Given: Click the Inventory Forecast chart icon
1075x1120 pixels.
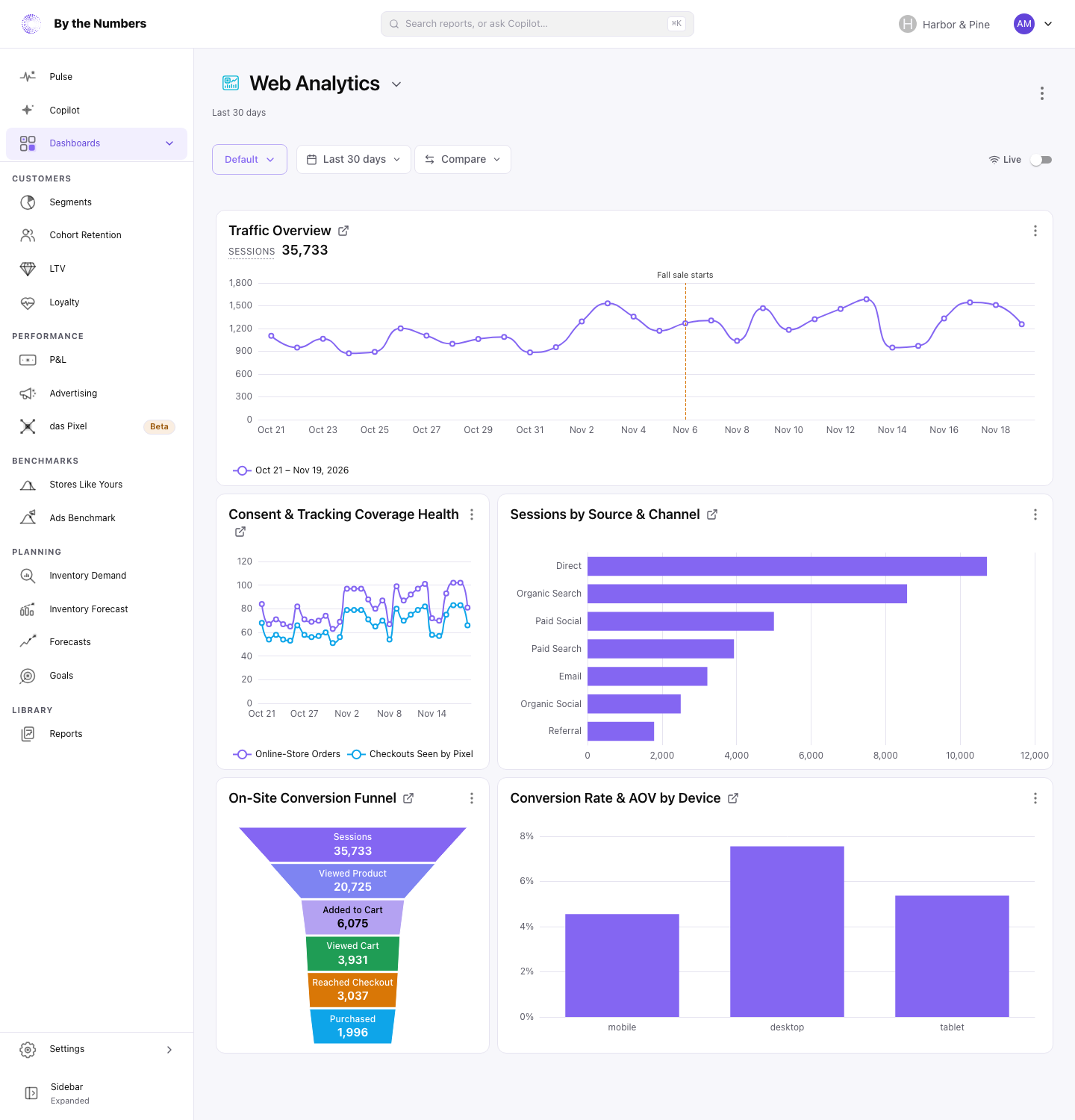Looking at the screenshot, I should pos(28,609).
